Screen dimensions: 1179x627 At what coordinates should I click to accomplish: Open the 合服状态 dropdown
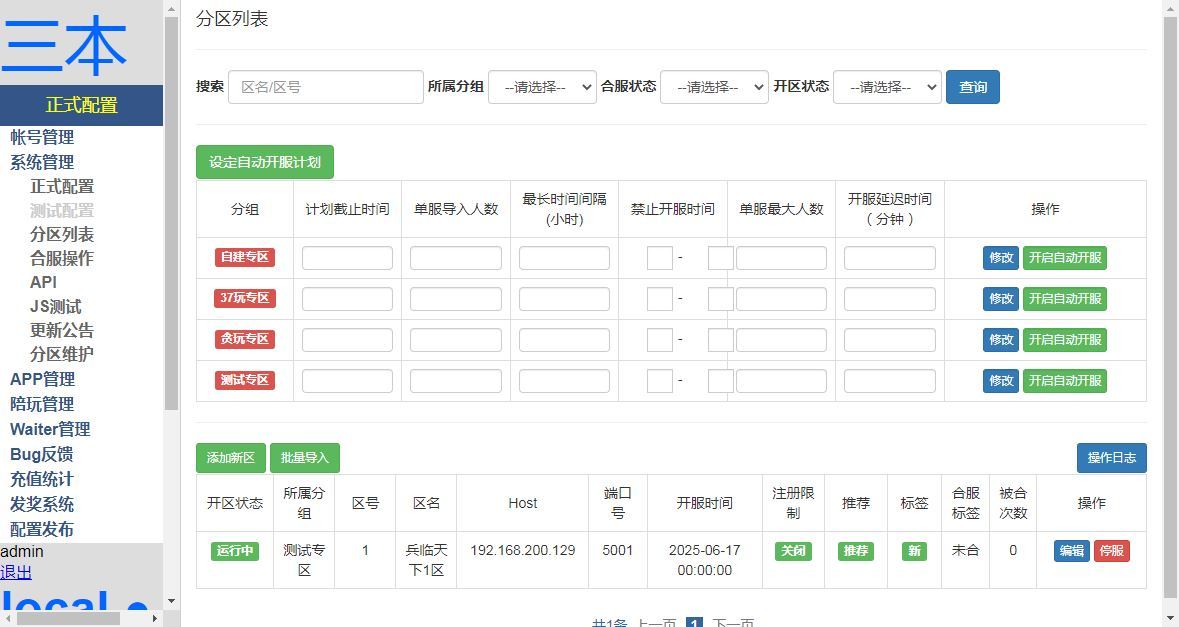(714, 87)
